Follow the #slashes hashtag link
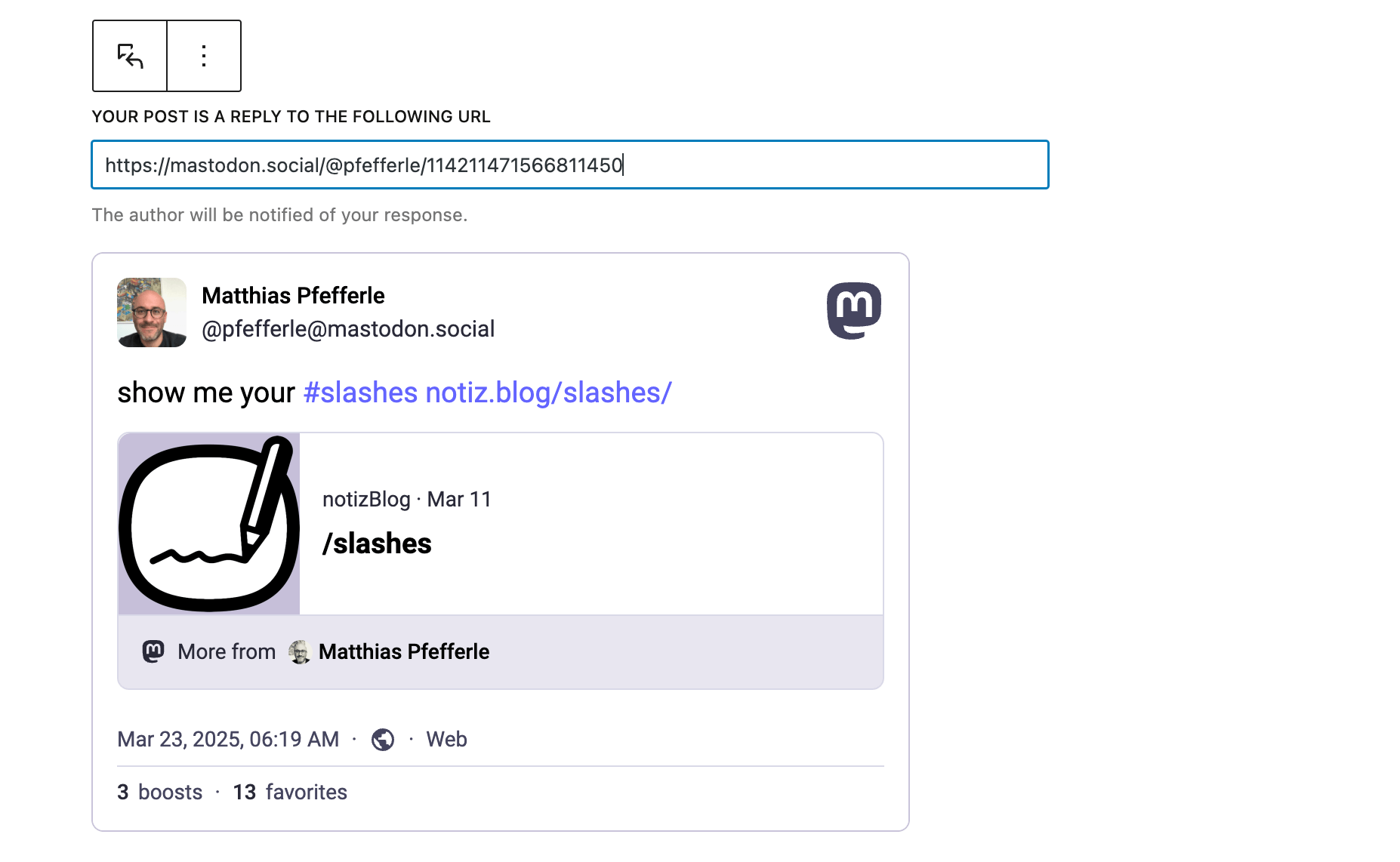Screen dimensions: 1400x862 click(x=360, y=393)
